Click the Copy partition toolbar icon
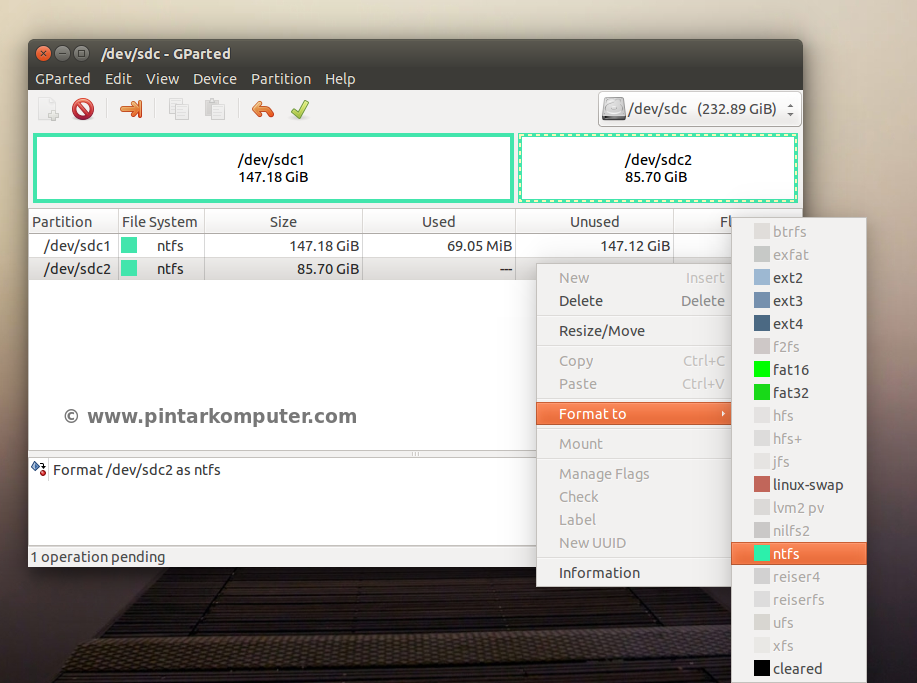This screenshot has width=917, height=683. click(x=179, y=109)
